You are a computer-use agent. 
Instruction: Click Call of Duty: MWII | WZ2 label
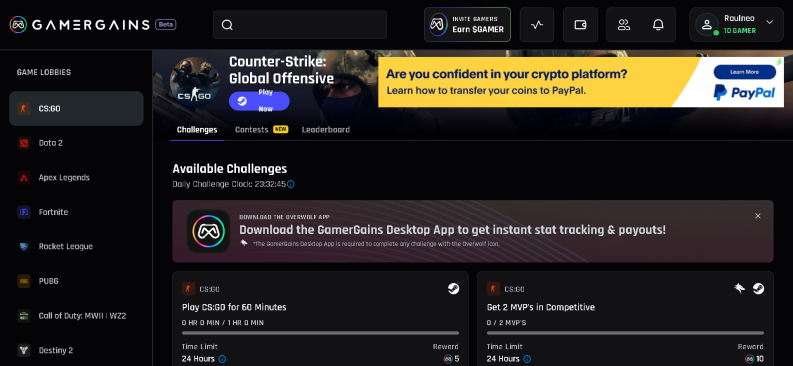click(x=82, y=315)
